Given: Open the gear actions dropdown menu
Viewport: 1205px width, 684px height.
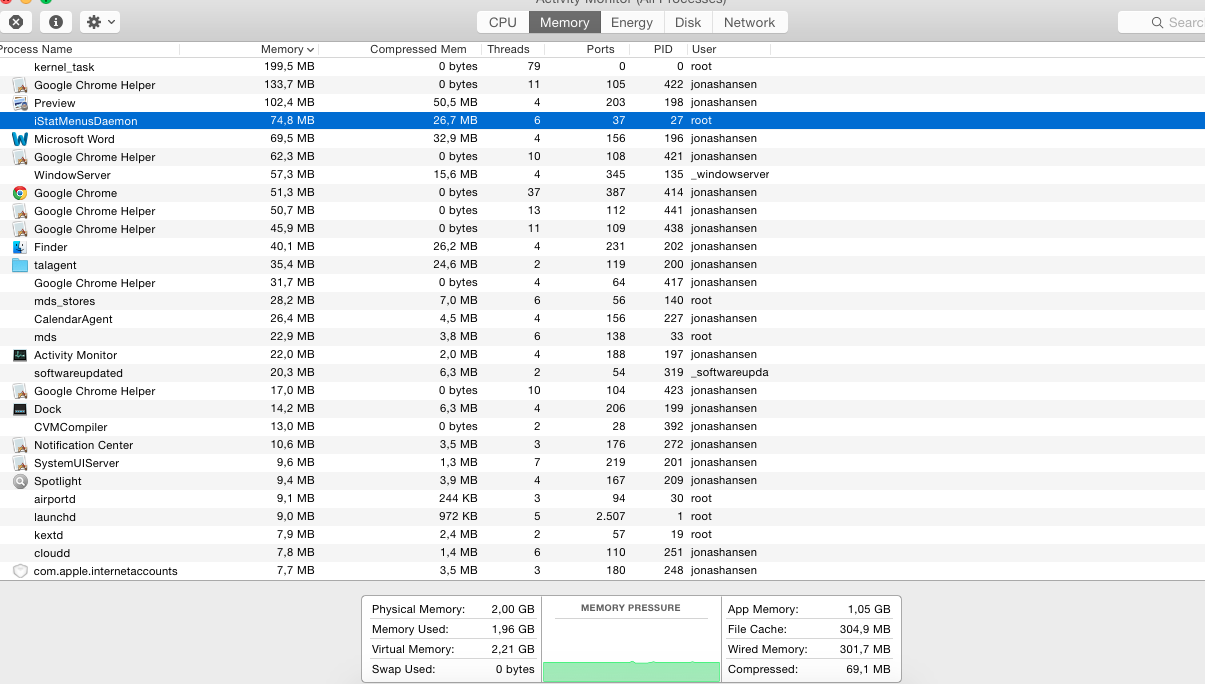Looking at the screenshot, I should pos(100,21).
